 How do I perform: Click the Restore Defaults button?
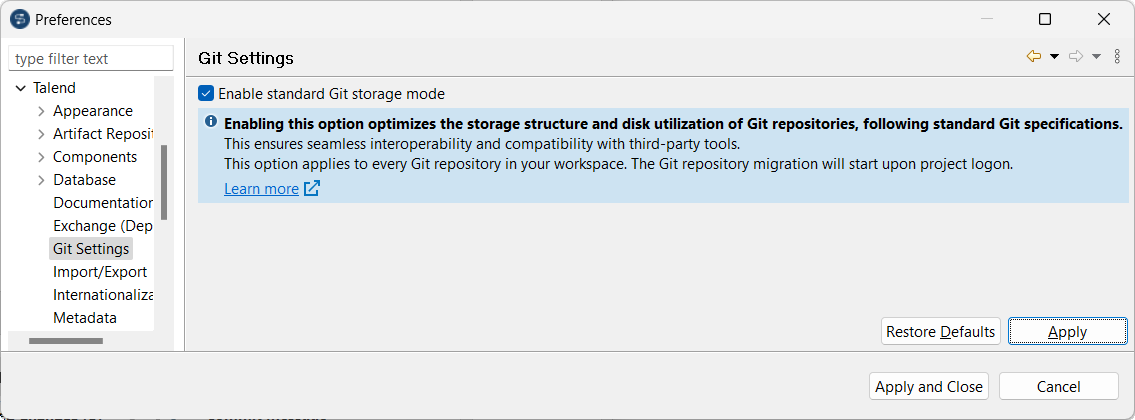coord(940,332)
